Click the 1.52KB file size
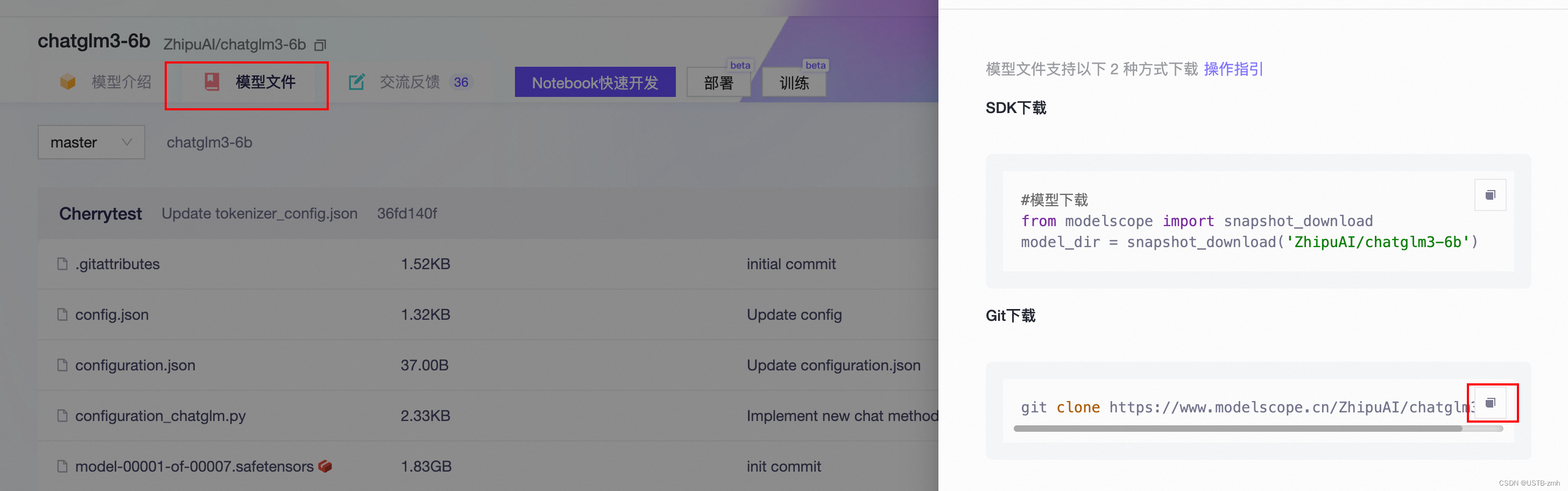The height and width of the screenshot is (491, 1568). pos(426,264)
